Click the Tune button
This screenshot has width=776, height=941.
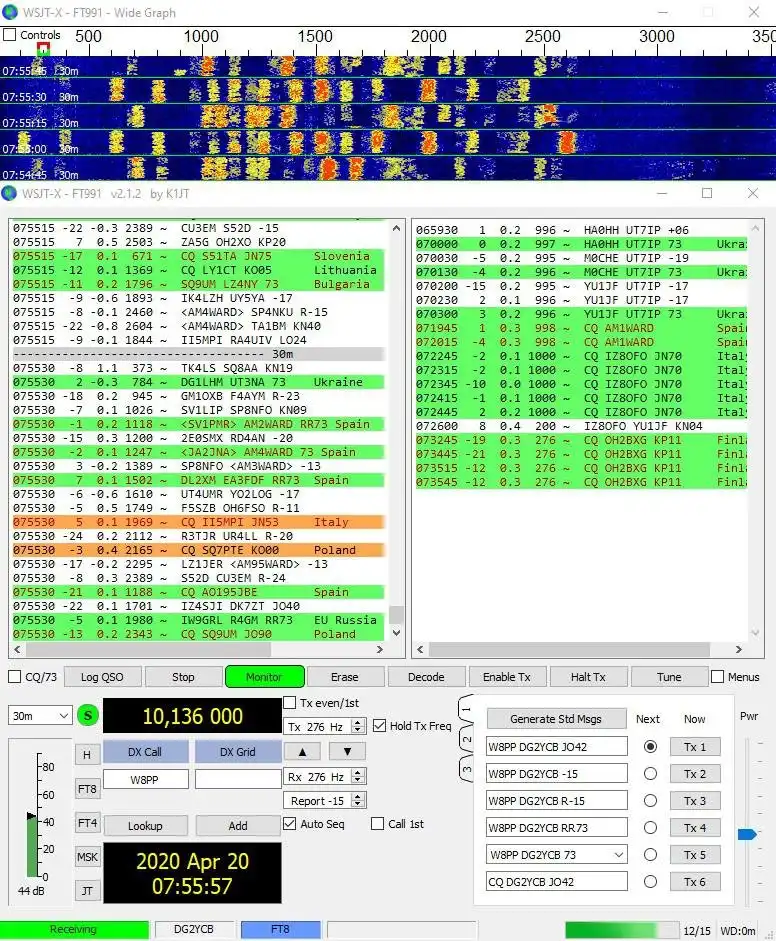pyautogui.click(x=669, y=677)
